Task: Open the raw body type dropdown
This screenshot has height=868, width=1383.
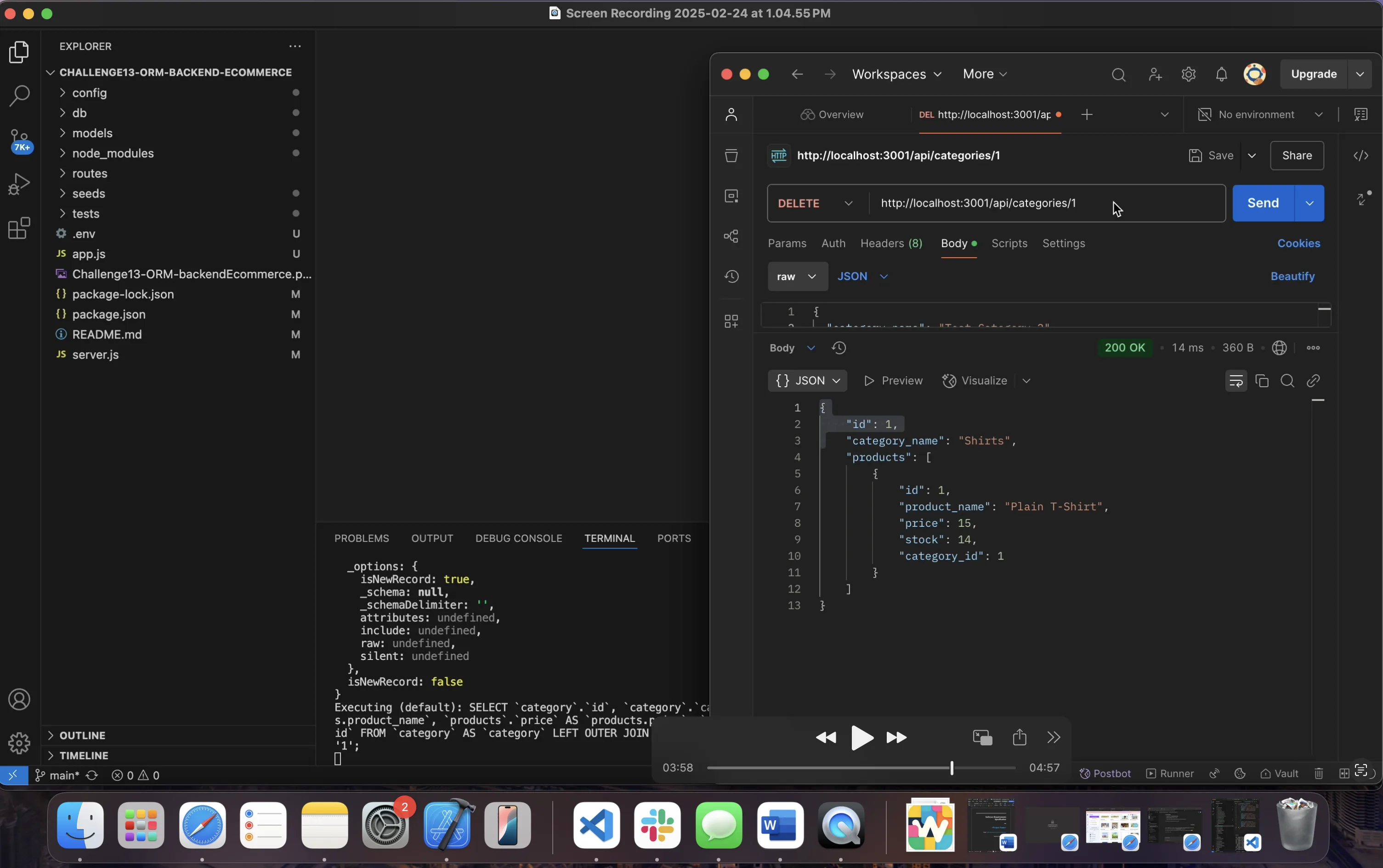Action: pyautogui.click(x=797, y=276)
